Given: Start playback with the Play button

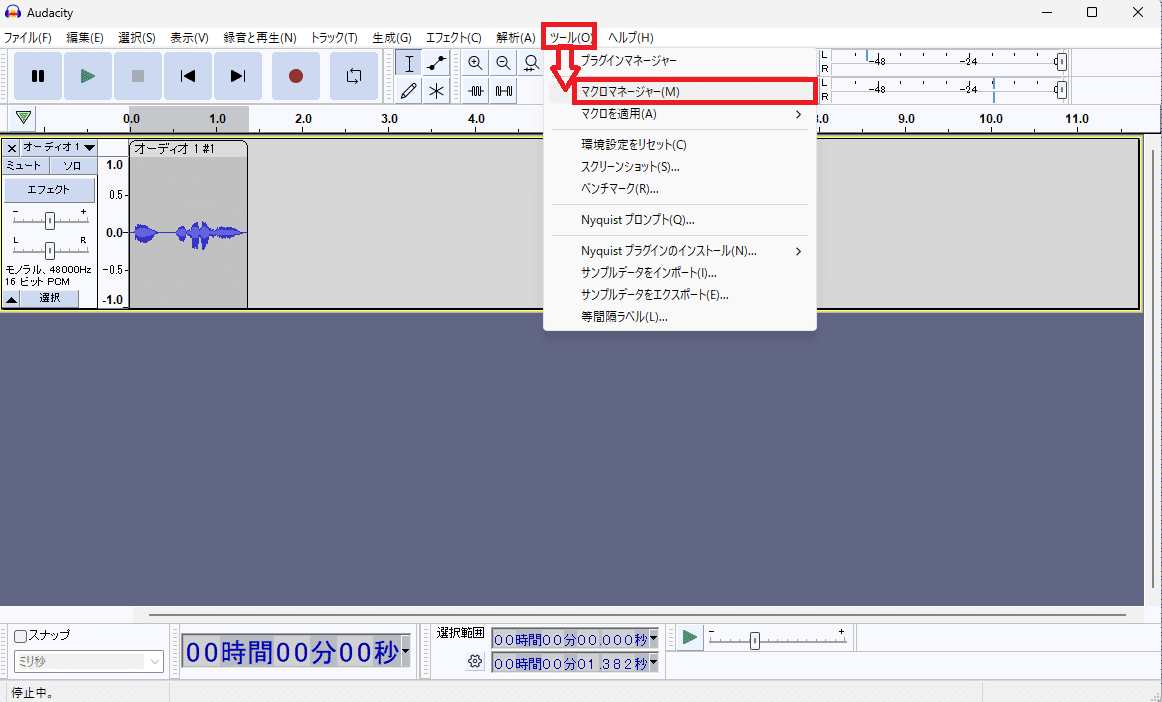Looking at the screenshot, I should tap(87, 76).
